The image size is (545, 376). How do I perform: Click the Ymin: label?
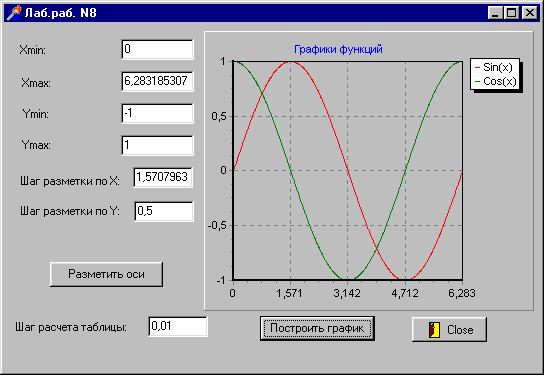35,114
